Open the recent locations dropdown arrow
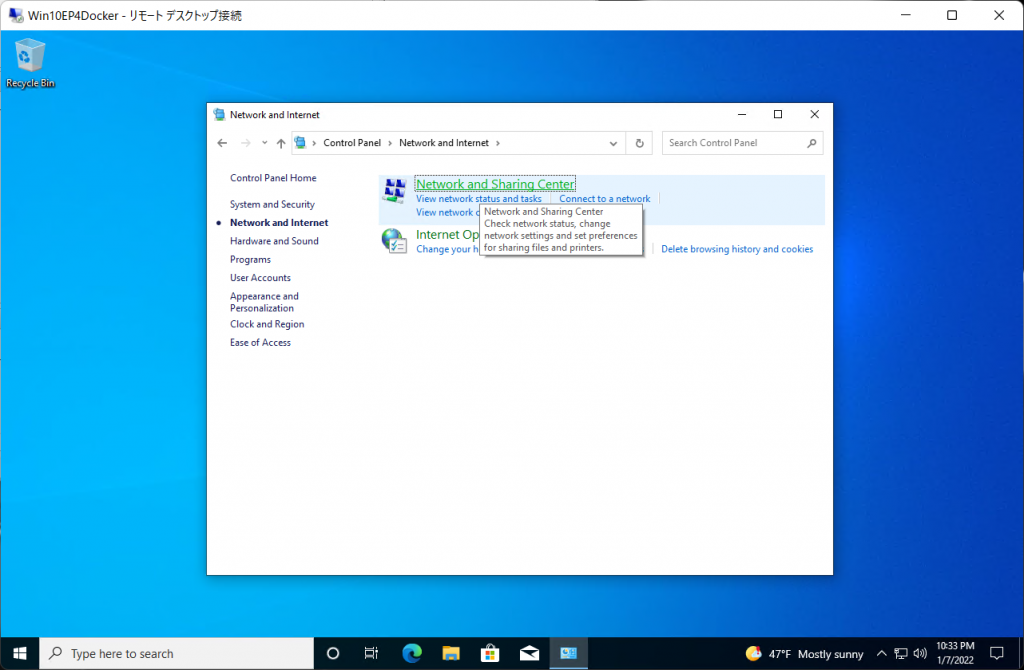 coord(264,143)
